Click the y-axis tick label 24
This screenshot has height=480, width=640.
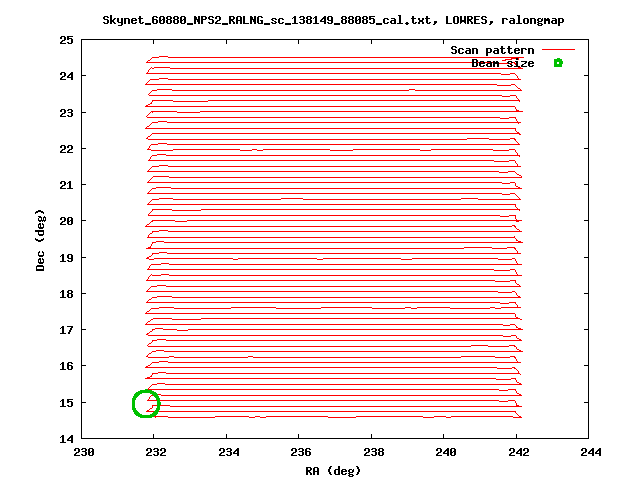point(67,76)
